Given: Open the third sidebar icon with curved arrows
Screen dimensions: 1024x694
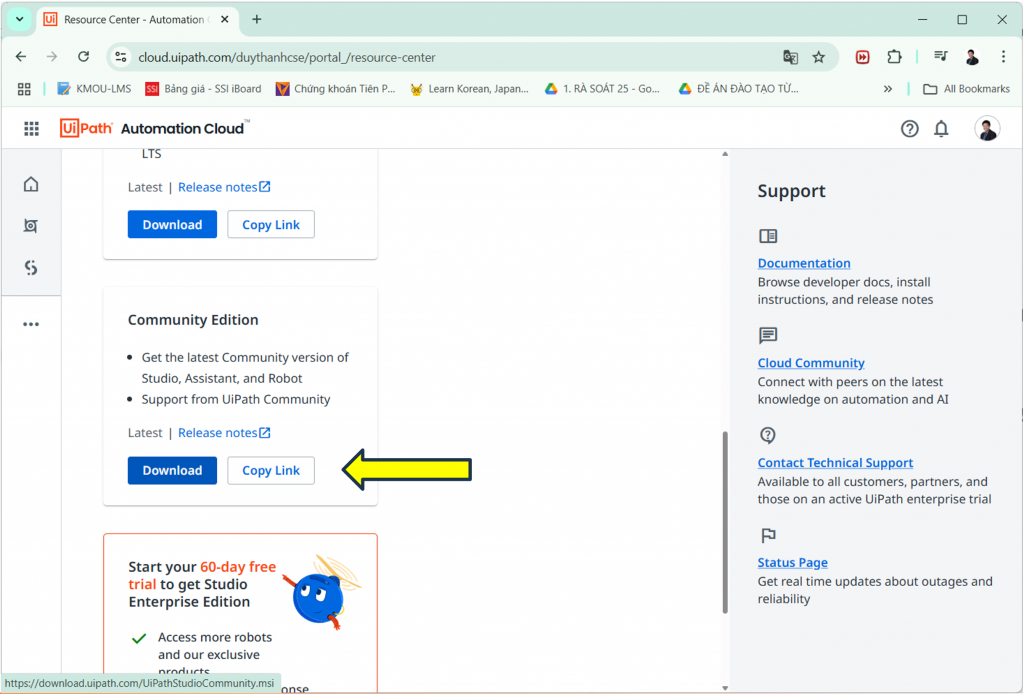Looking at the screenshot, I should [x=31, y=268].
